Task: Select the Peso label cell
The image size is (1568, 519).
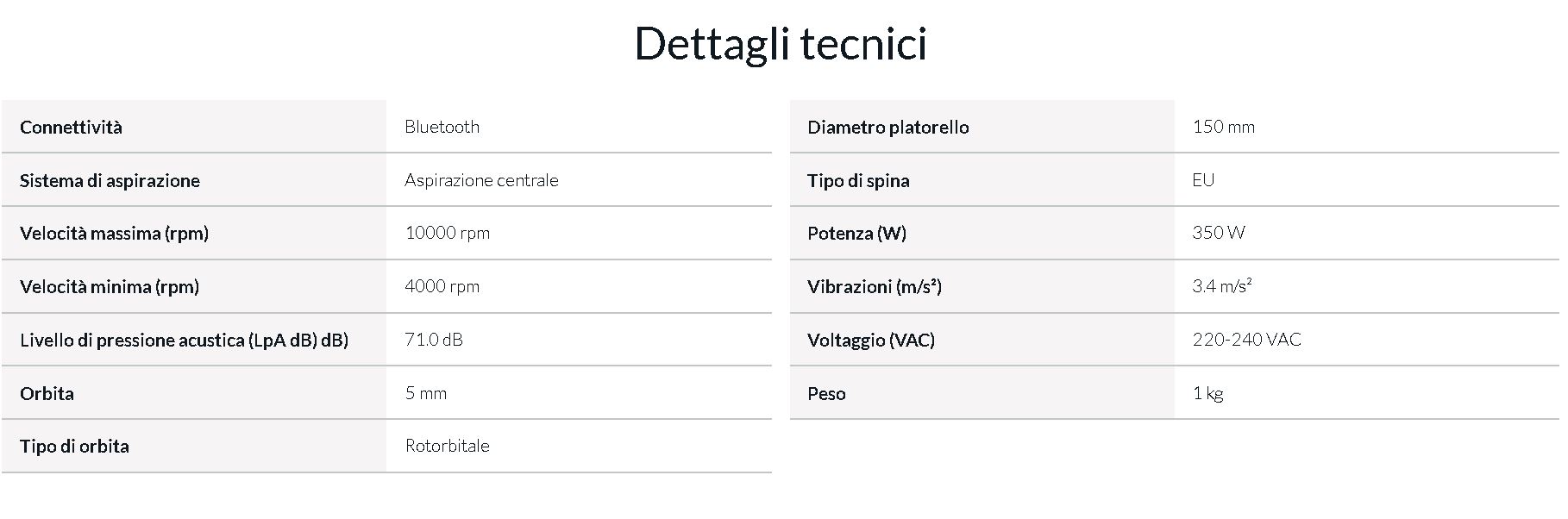Action: coord(982,393)
